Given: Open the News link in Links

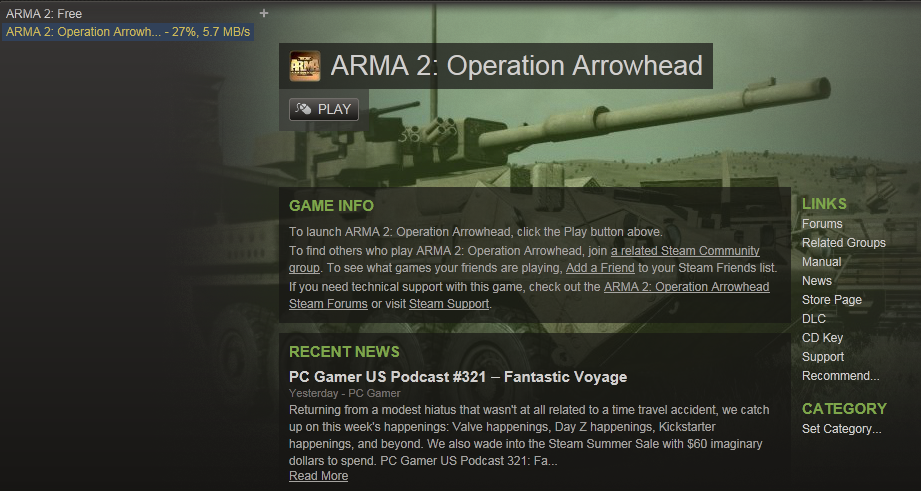Looking at the screenshot, I should (x=816, y=281).
